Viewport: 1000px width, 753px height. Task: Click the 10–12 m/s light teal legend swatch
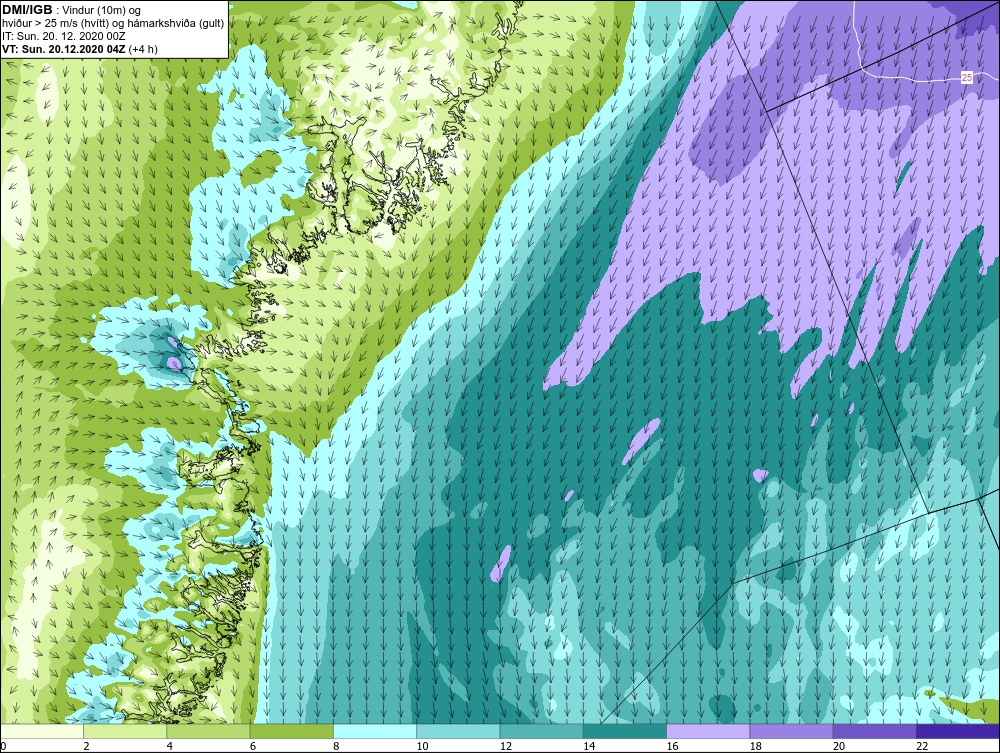tap(458, 731)
